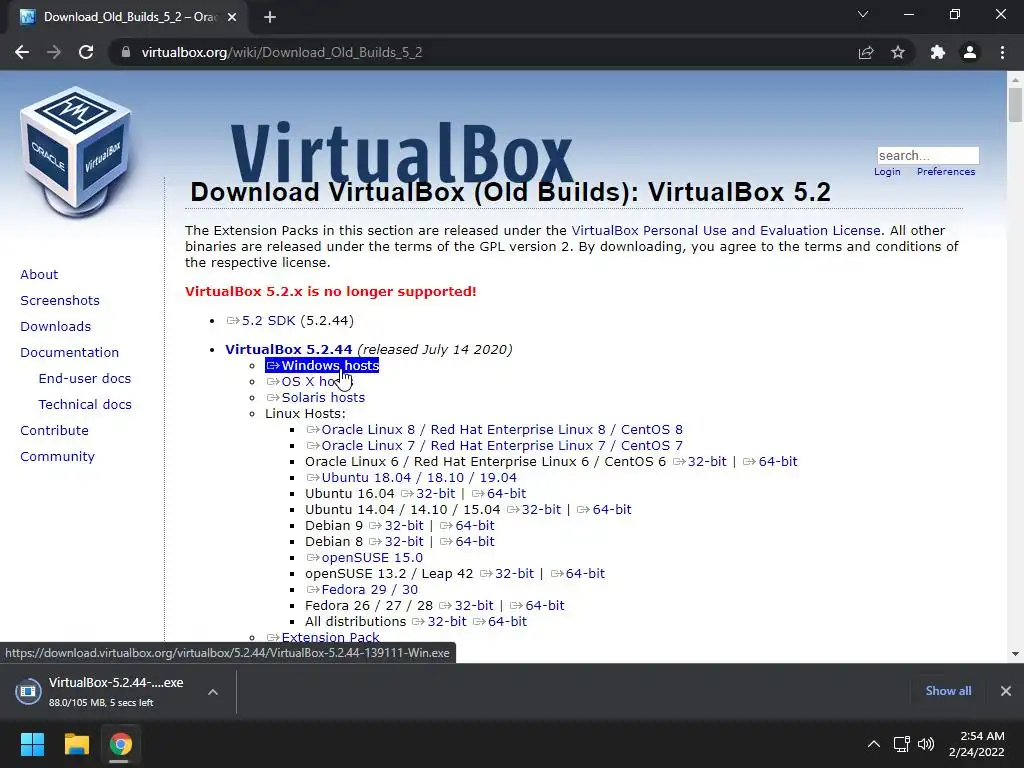Show hidden system tray icons
Screen dimensions: 1024x768
(x=873, y=744)
